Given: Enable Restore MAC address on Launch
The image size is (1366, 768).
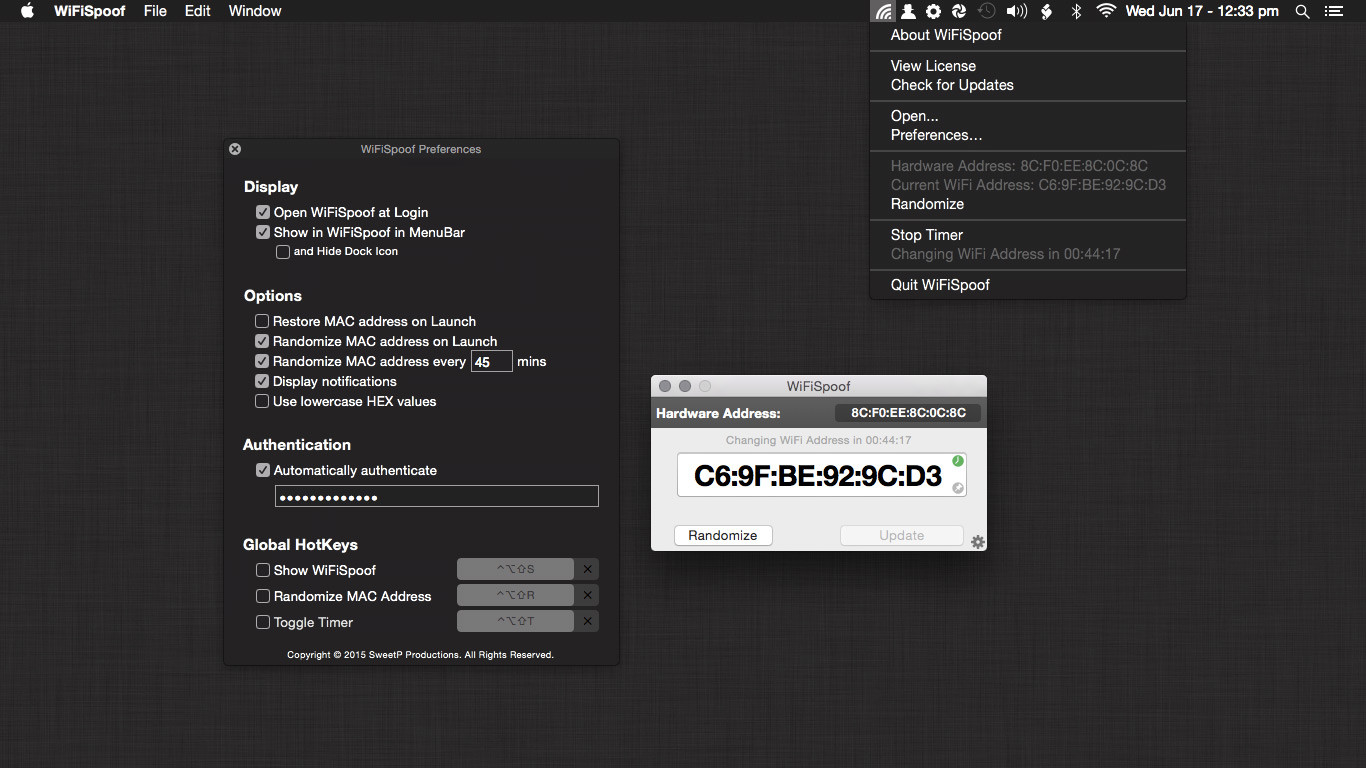Looking at the screenshot, I should tap(262, 321).
